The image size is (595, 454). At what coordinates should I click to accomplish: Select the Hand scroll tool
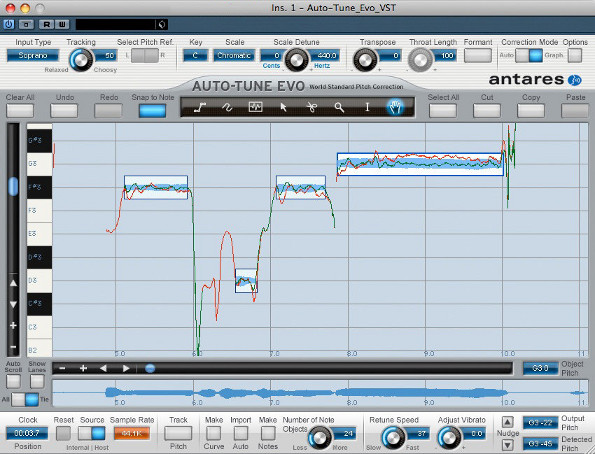[395, 107]
